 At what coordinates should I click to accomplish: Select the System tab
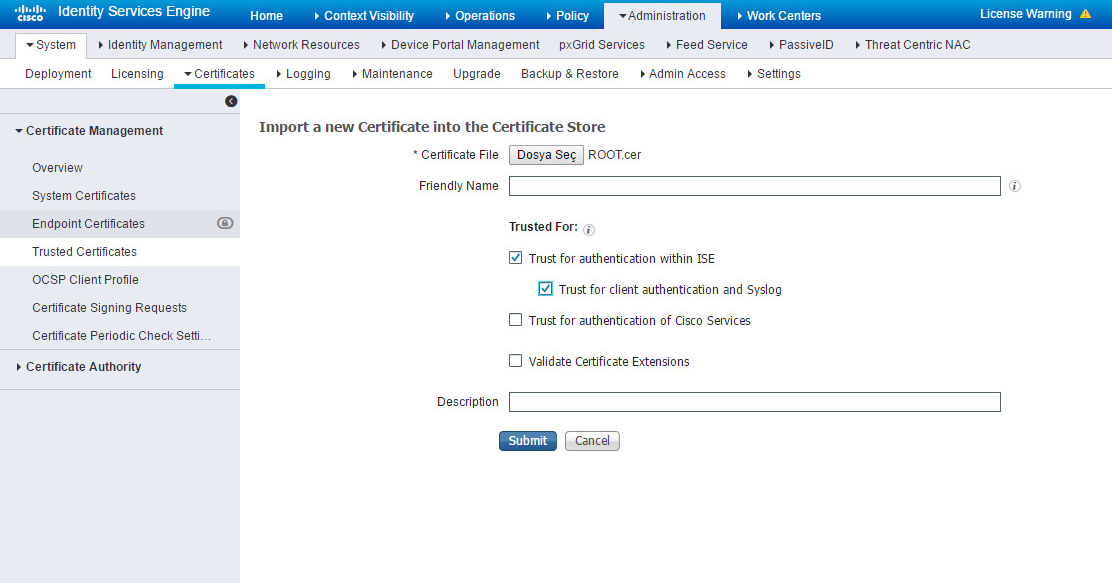coord(51,45)
